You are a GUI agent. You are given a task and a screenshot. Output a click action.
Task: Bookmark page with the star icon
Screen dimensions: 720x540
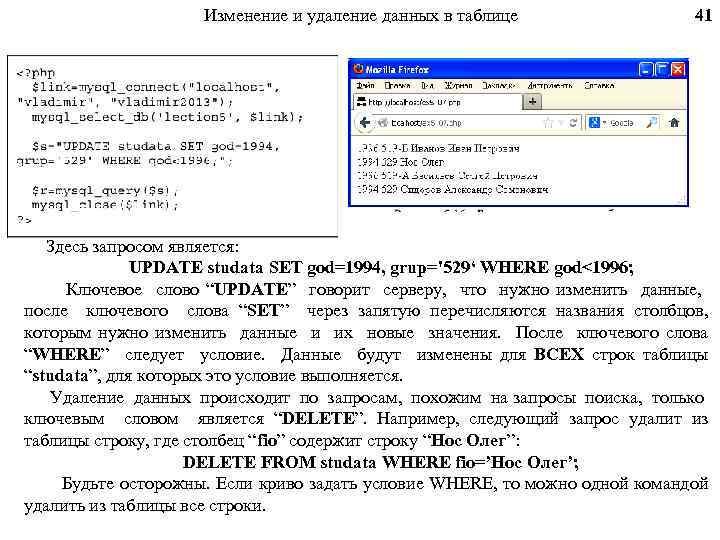(548, 123)
